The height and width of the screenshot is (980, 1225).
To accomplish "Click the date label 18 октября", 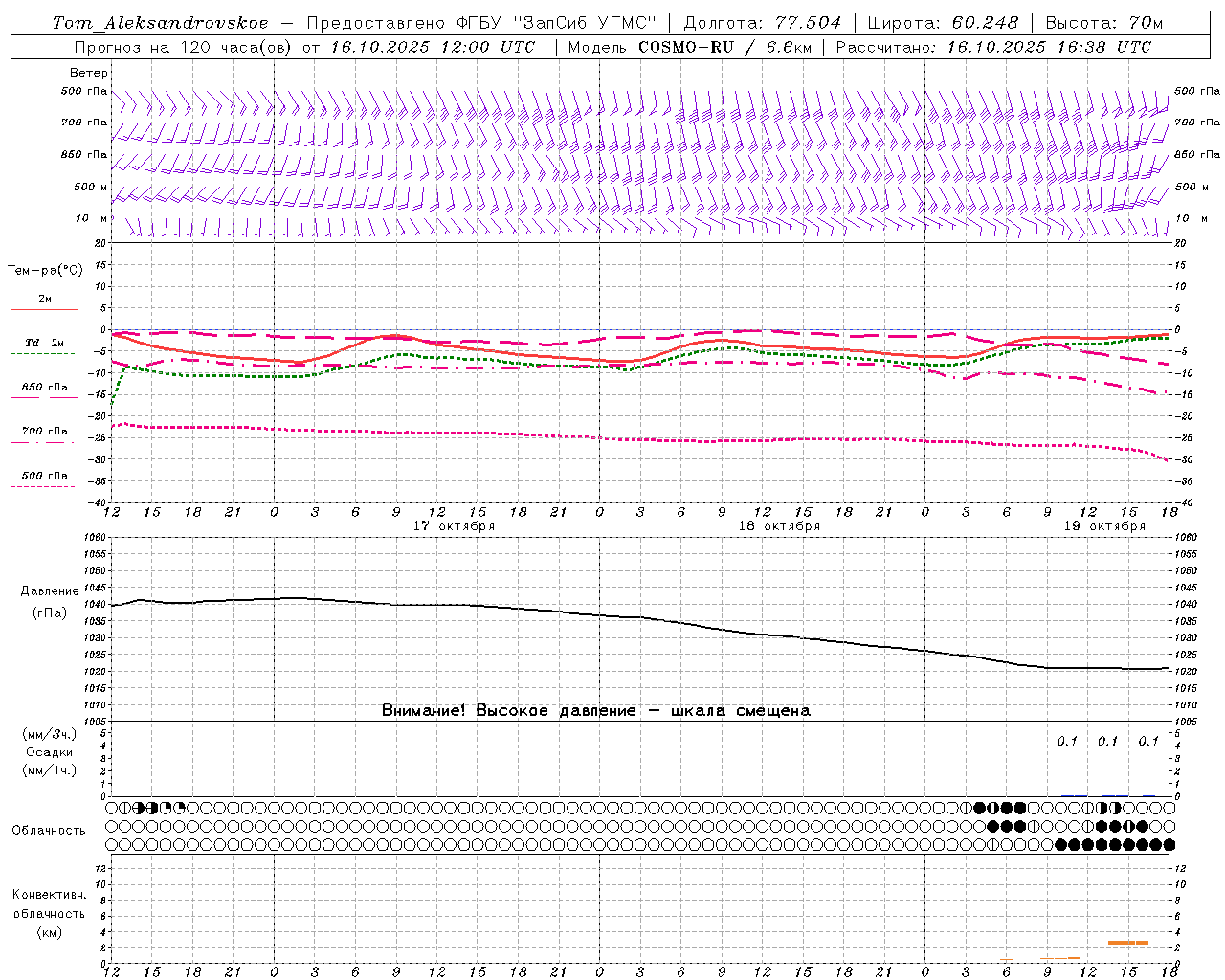I will 779,526.
